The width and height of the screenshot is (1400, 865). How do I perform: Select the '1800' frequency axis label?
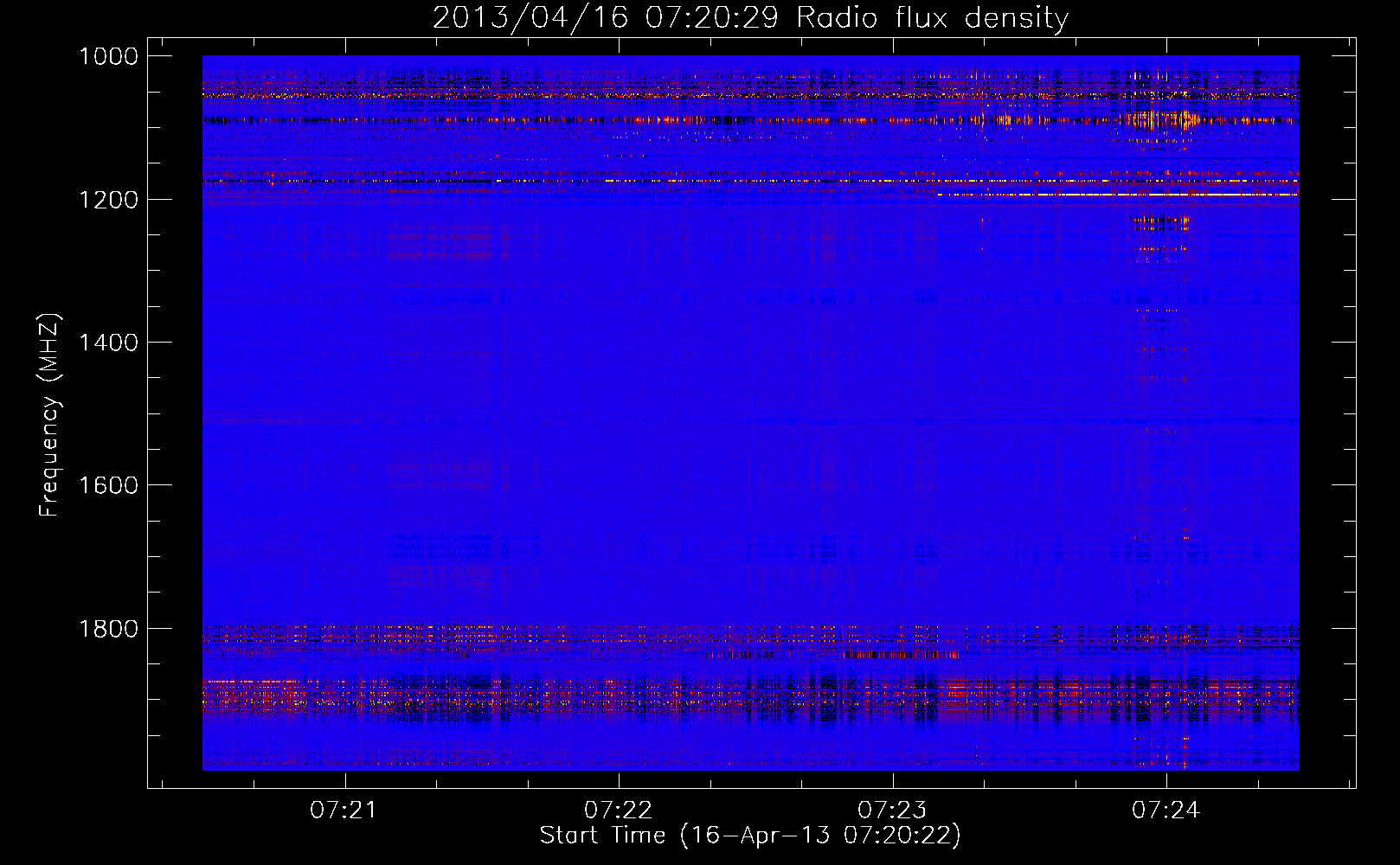point(108,629)
